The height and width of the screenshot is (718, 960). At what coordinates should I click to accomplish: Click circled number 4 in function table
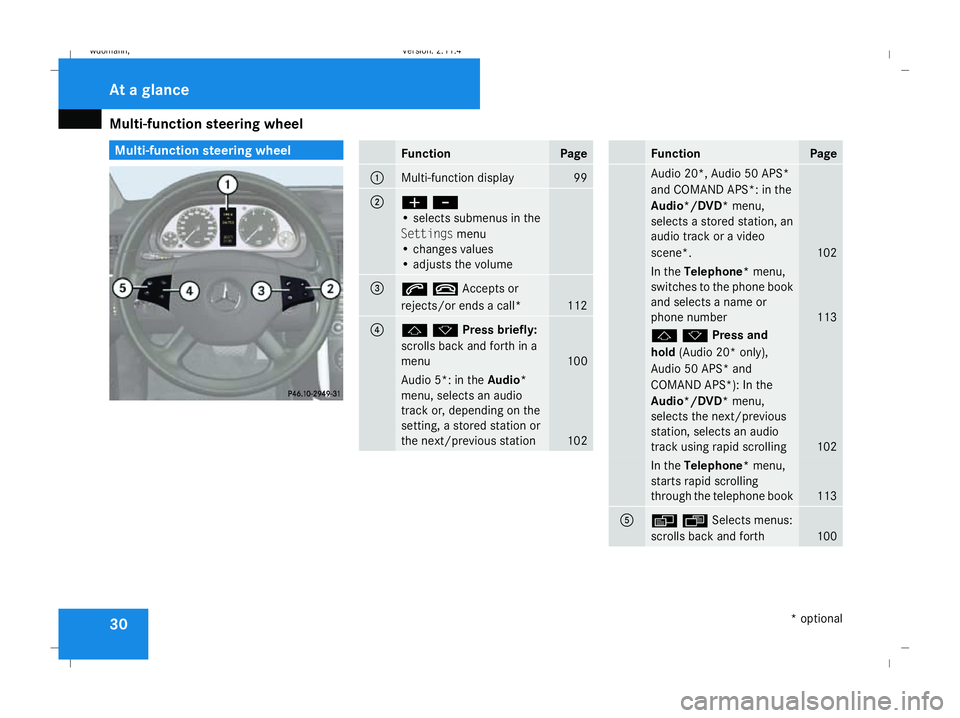click(378, 330)
